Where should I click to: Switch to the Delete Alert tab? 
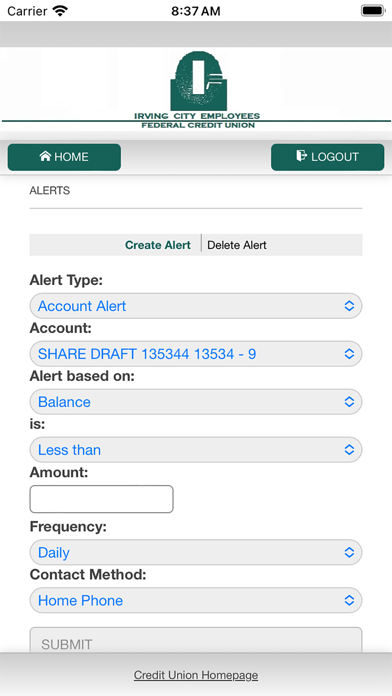pos(237,245)
